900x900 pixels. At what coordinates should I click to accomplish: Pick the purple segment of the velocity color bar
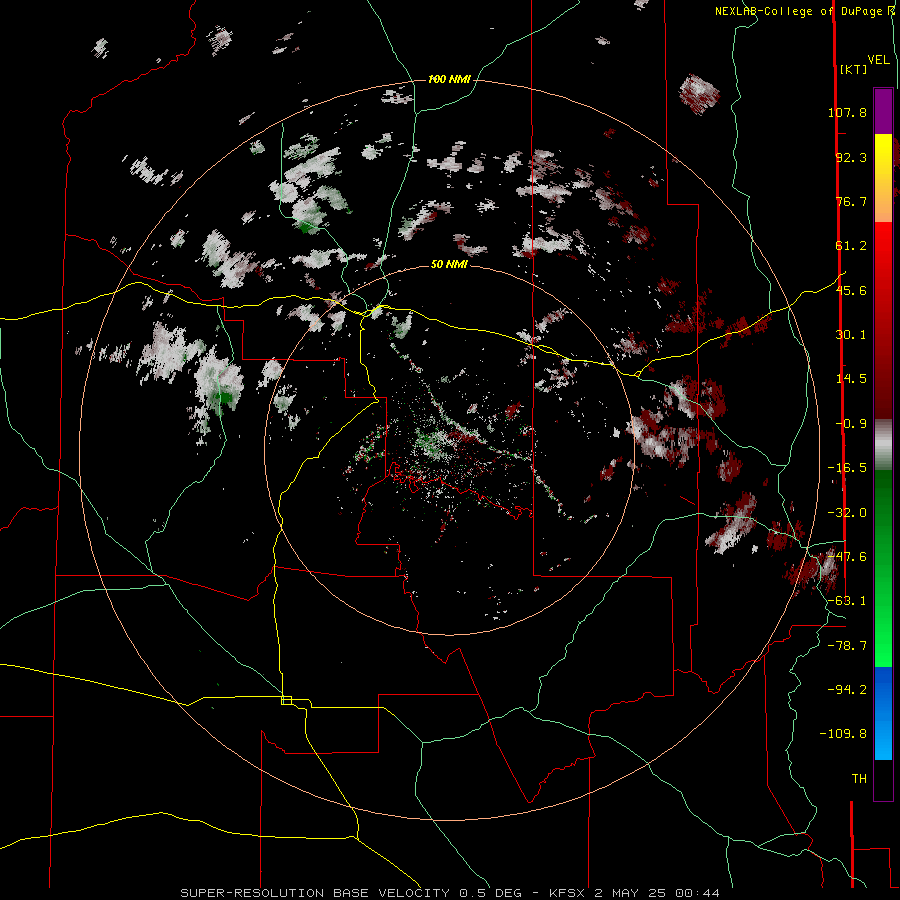tap(883, 111)
